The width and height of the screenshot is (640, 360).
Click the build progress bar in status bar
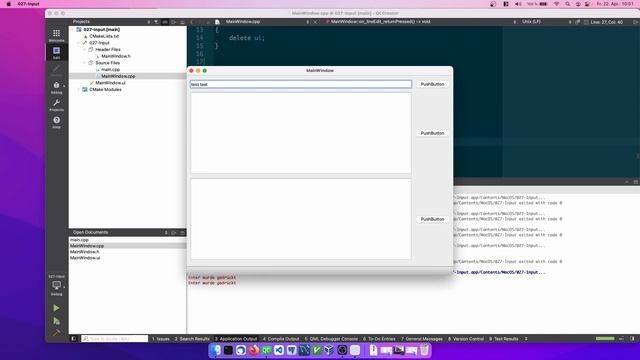point(605,338)
